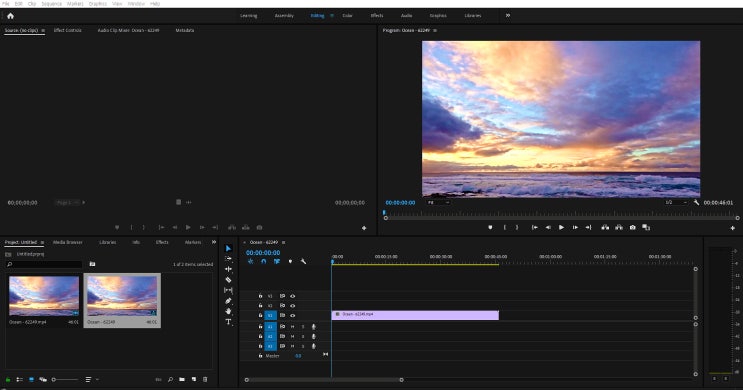Solo audio track A2
Viewport: 743px width, 390px height.
(x=303, y=336)
